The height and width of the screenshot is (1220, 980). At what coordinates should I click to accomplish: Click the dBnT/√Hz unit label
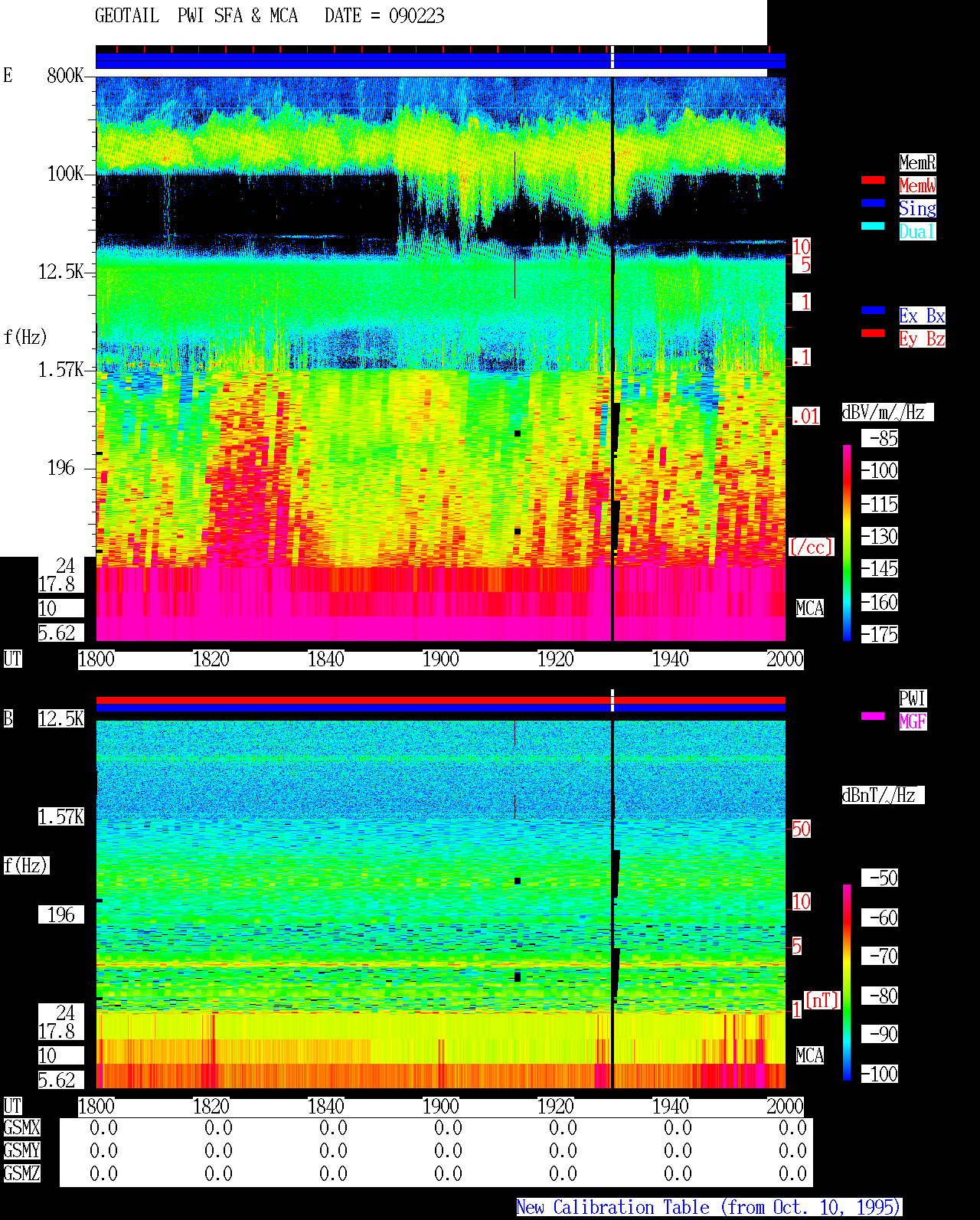(x=883, y=795)
